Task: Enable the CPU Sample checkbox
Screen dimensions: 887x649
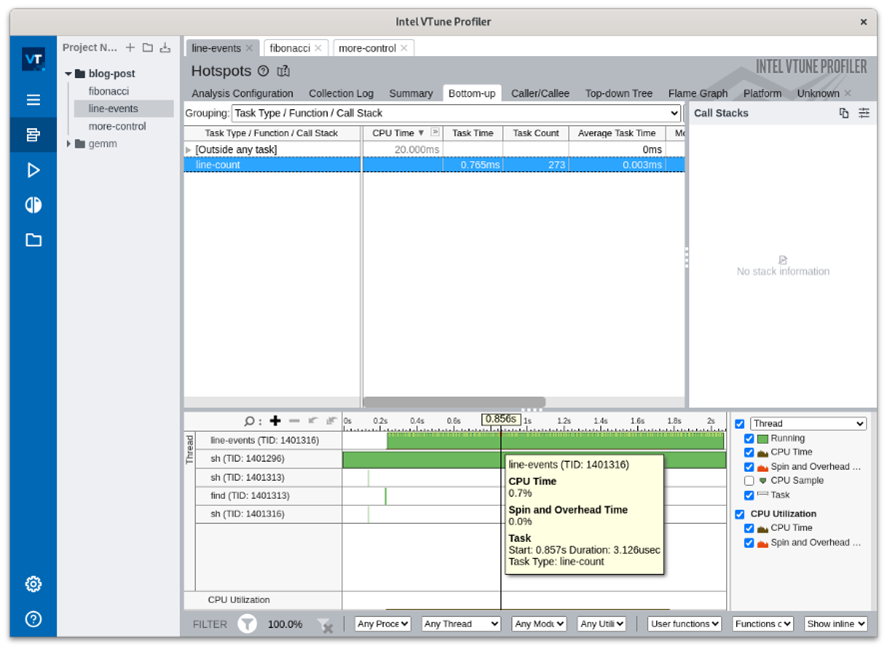Action: [749, 481]
